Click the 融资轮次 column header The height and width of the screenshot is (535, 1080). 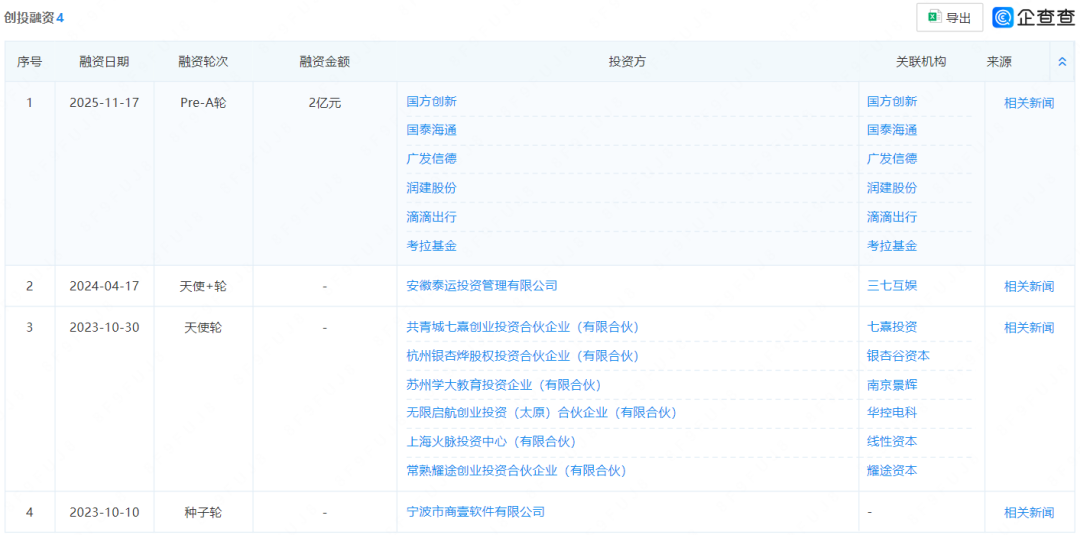(203, 62)
